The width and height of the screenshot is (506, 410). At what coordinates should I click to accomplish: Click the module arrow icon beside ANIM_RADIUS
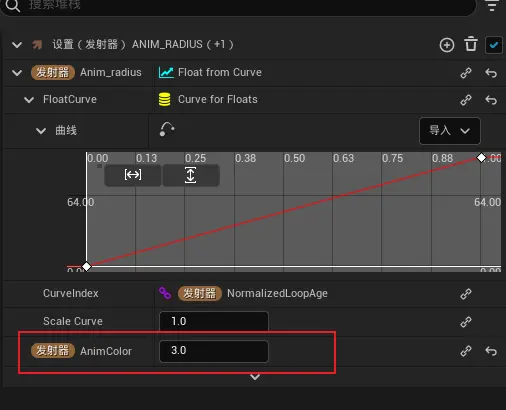[x=37, y=44]
